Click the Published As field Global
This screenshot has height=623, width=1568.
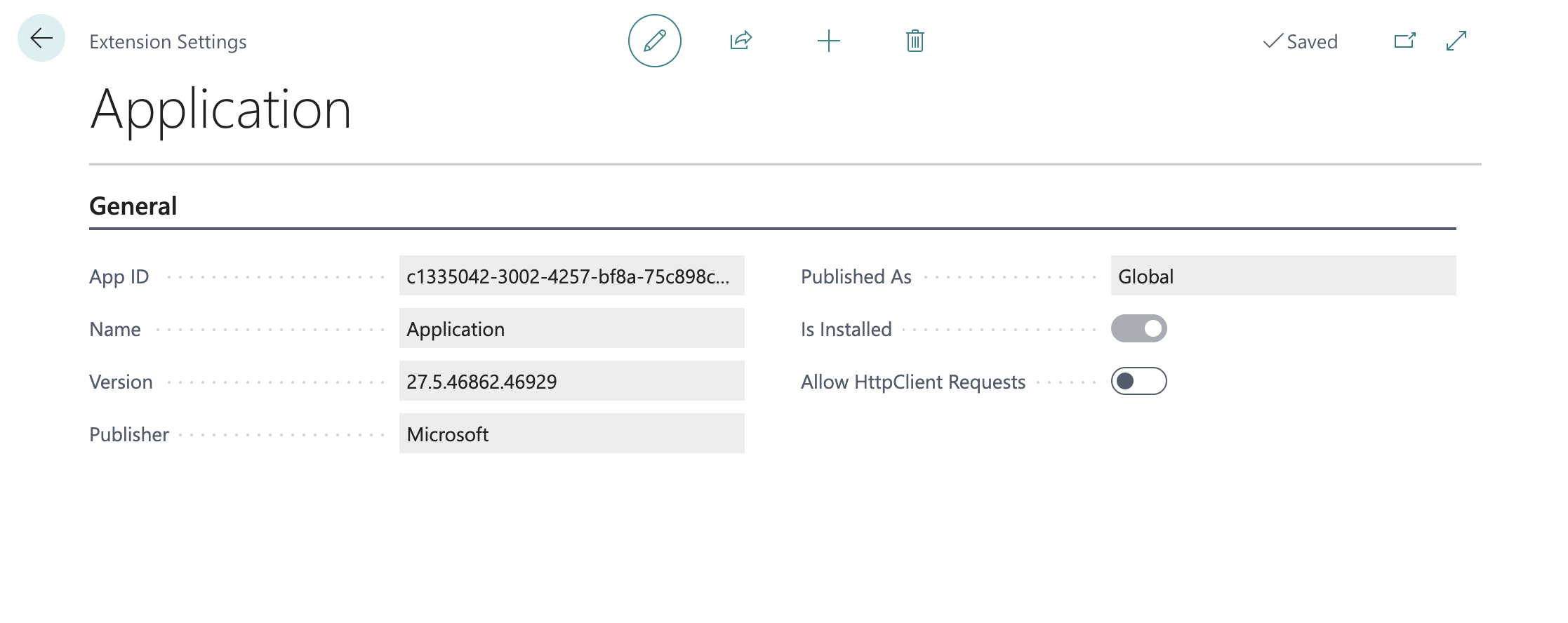(x=1283, y=276)
